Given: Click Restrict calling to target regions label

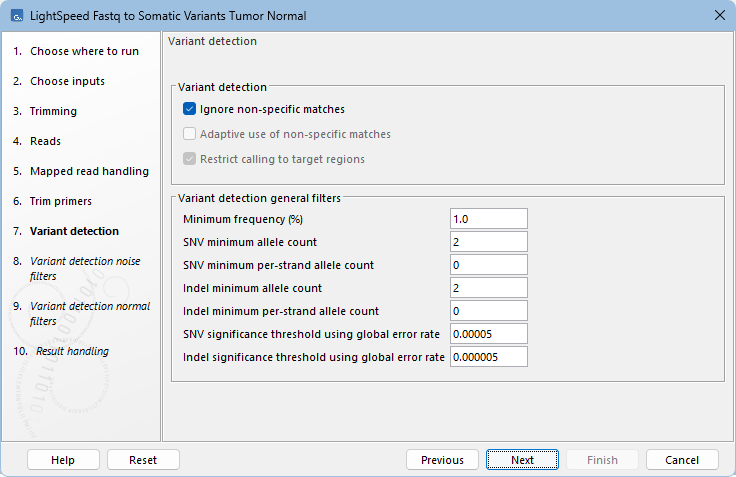Looking at the screenshot, I should tap(282, 159).
